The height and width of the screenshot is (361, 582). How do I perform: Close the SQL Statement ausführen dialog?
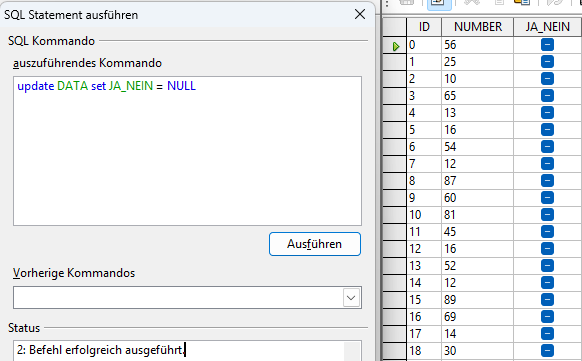coord(360,14)
